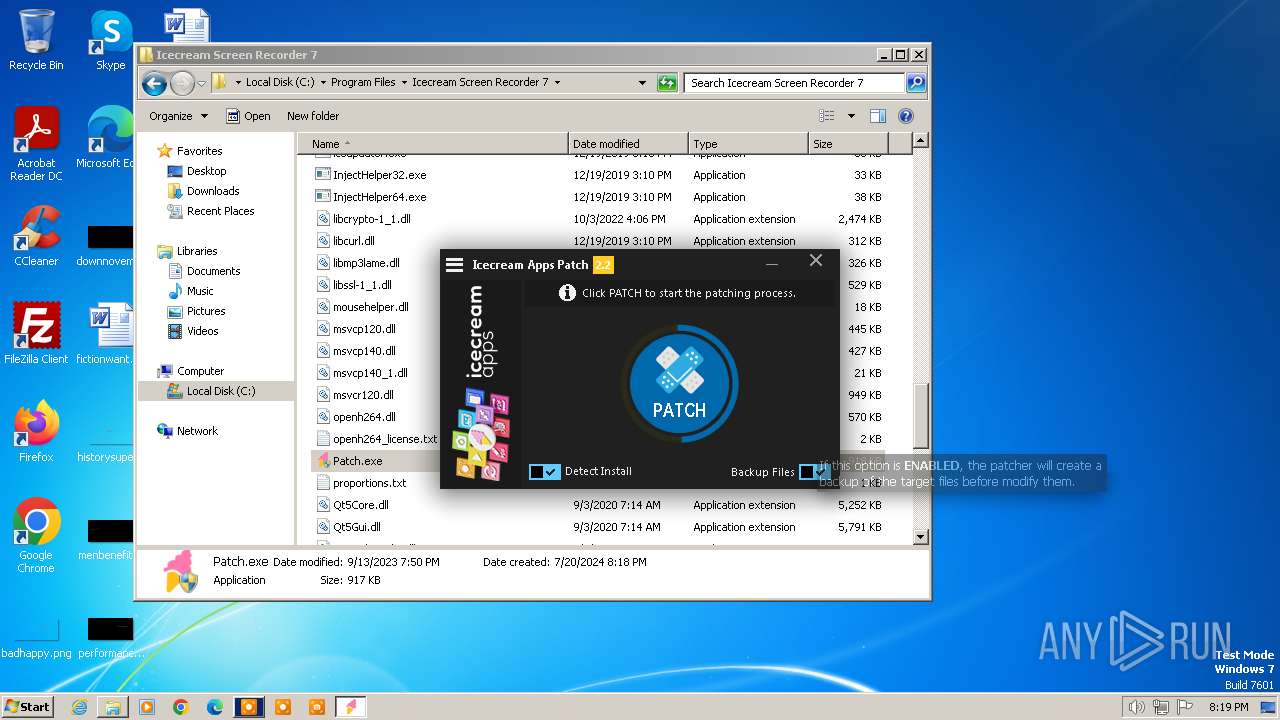
Task: Click the file list scroll-down arrow
Action: pos(921,537)
